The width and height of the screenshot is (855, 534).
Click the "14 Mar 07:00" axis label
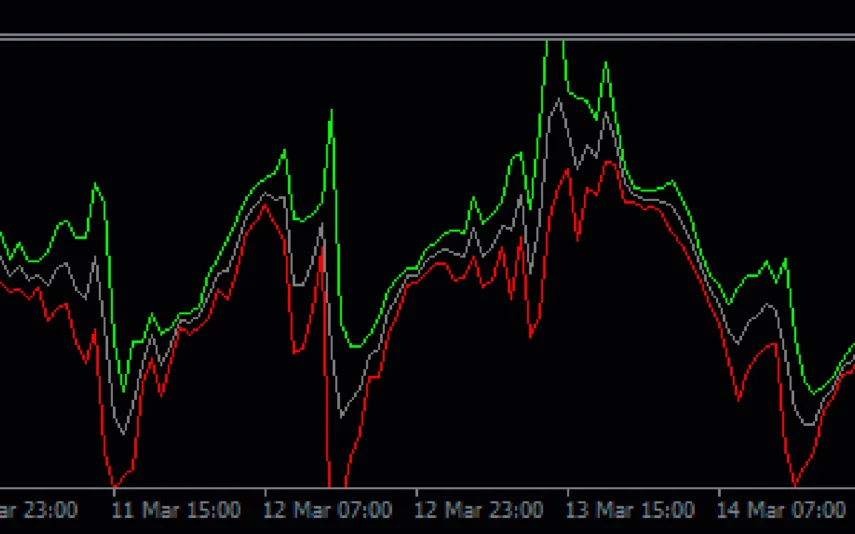coord(783,510)
